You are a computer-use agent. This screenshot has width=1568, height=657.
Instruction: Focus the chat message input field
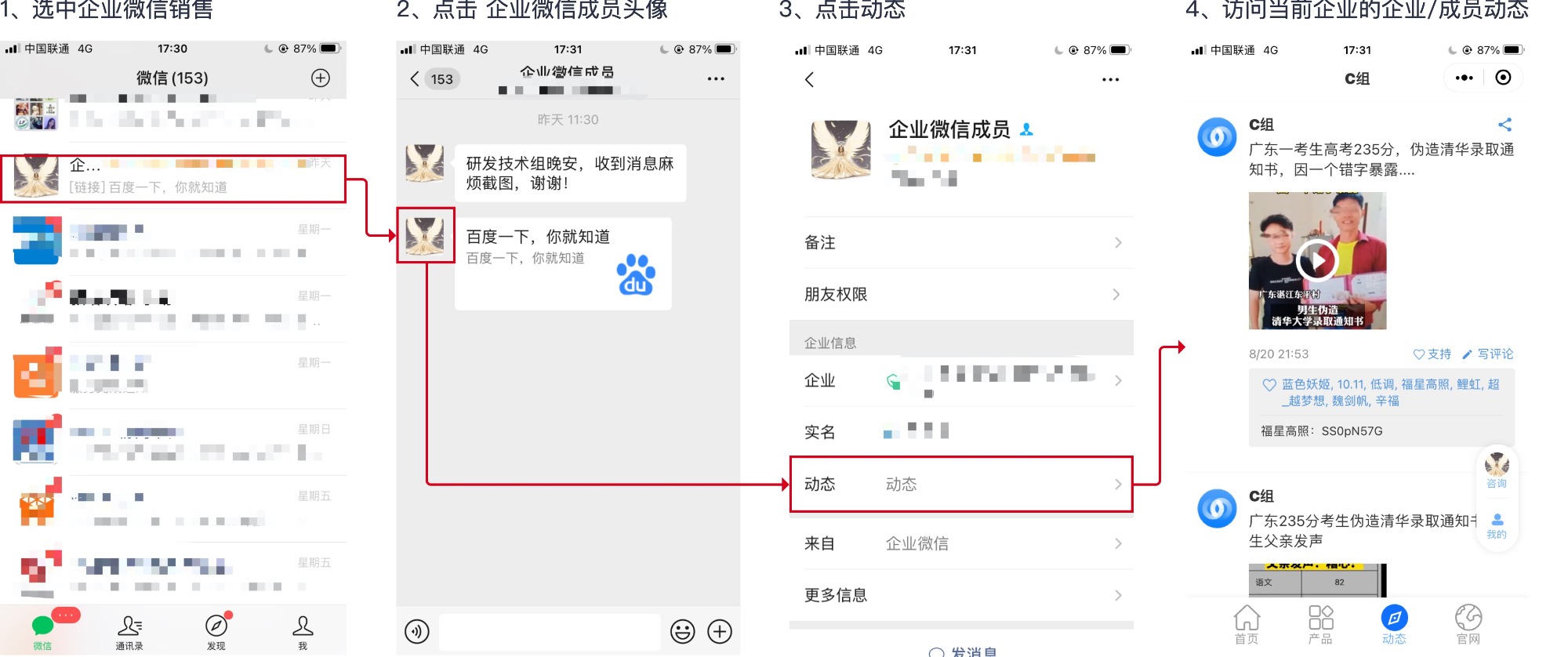(549, 631)
